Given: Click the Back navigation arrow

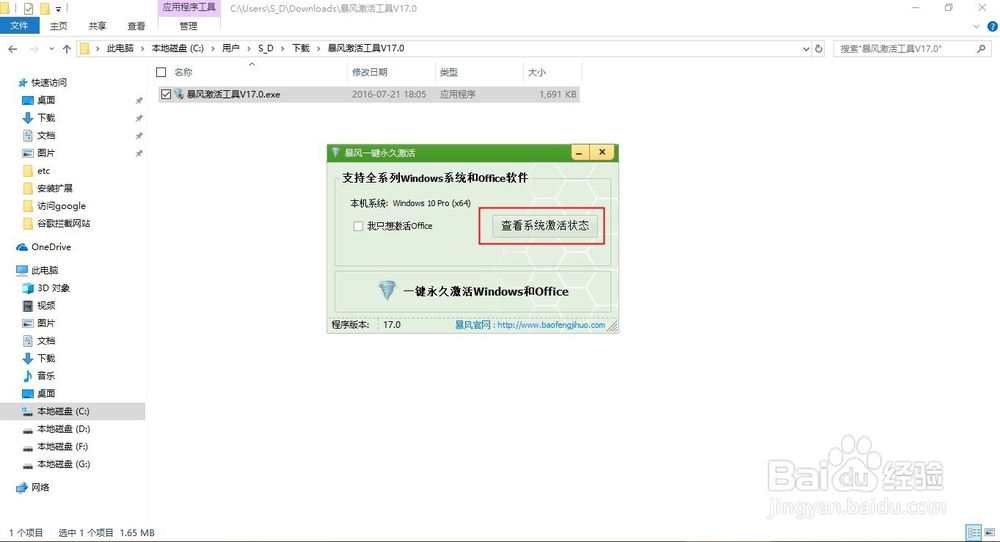Looking at the screenshot, I should coord(13,48).
